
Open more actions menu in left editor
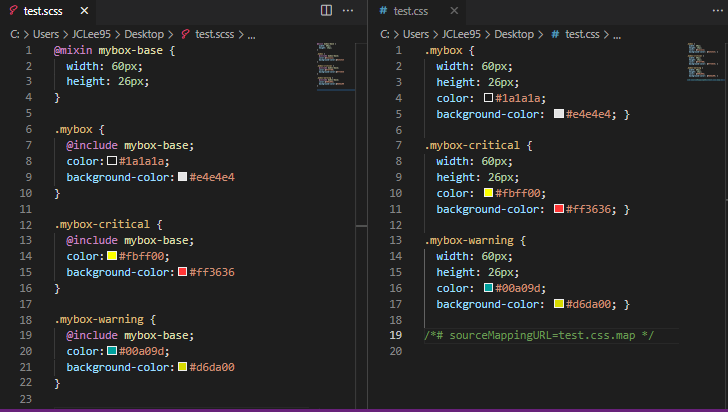(x=348, y=10)
